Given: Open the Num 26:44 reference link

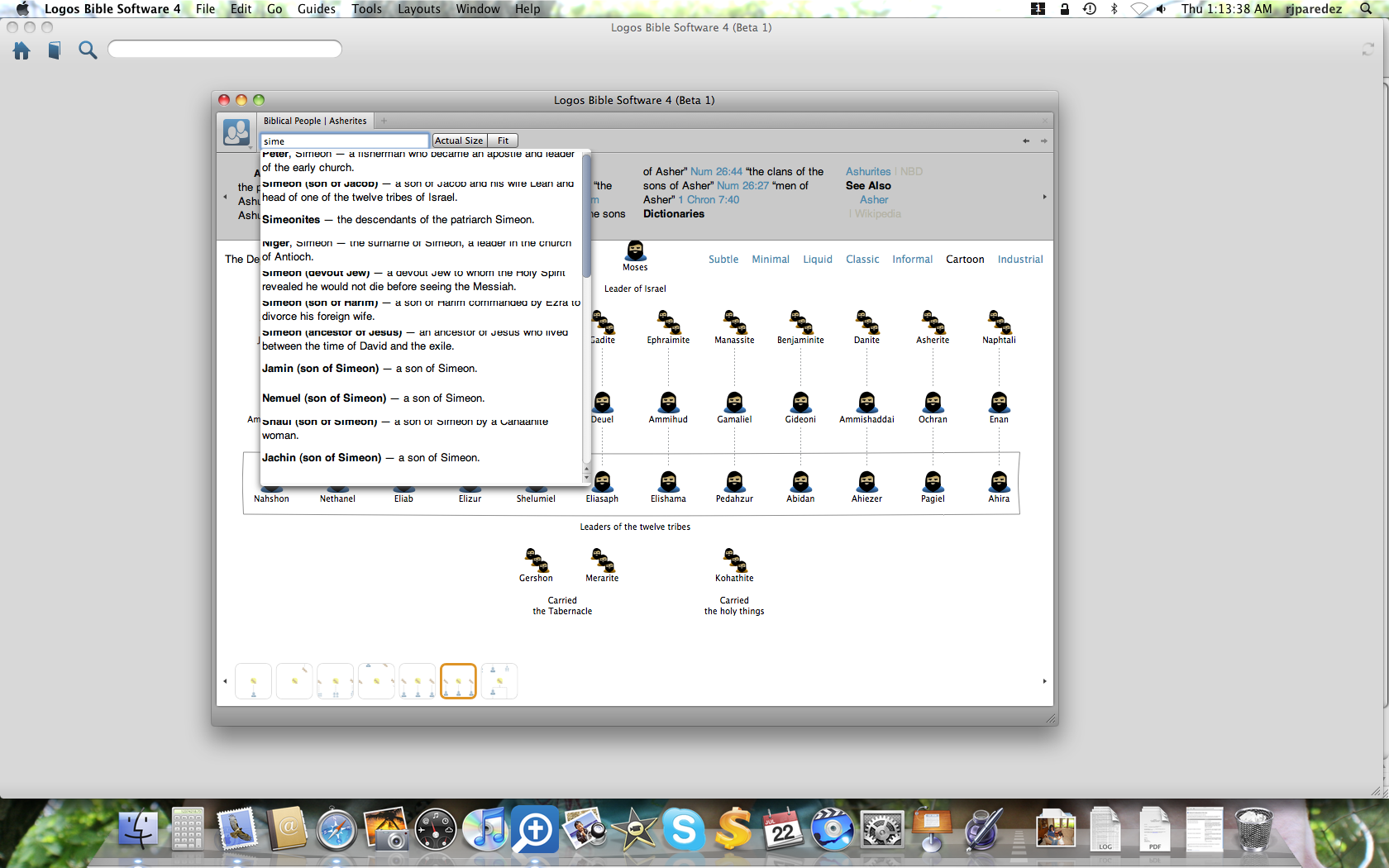Looking at the screenshot, I should click(716, 172).
